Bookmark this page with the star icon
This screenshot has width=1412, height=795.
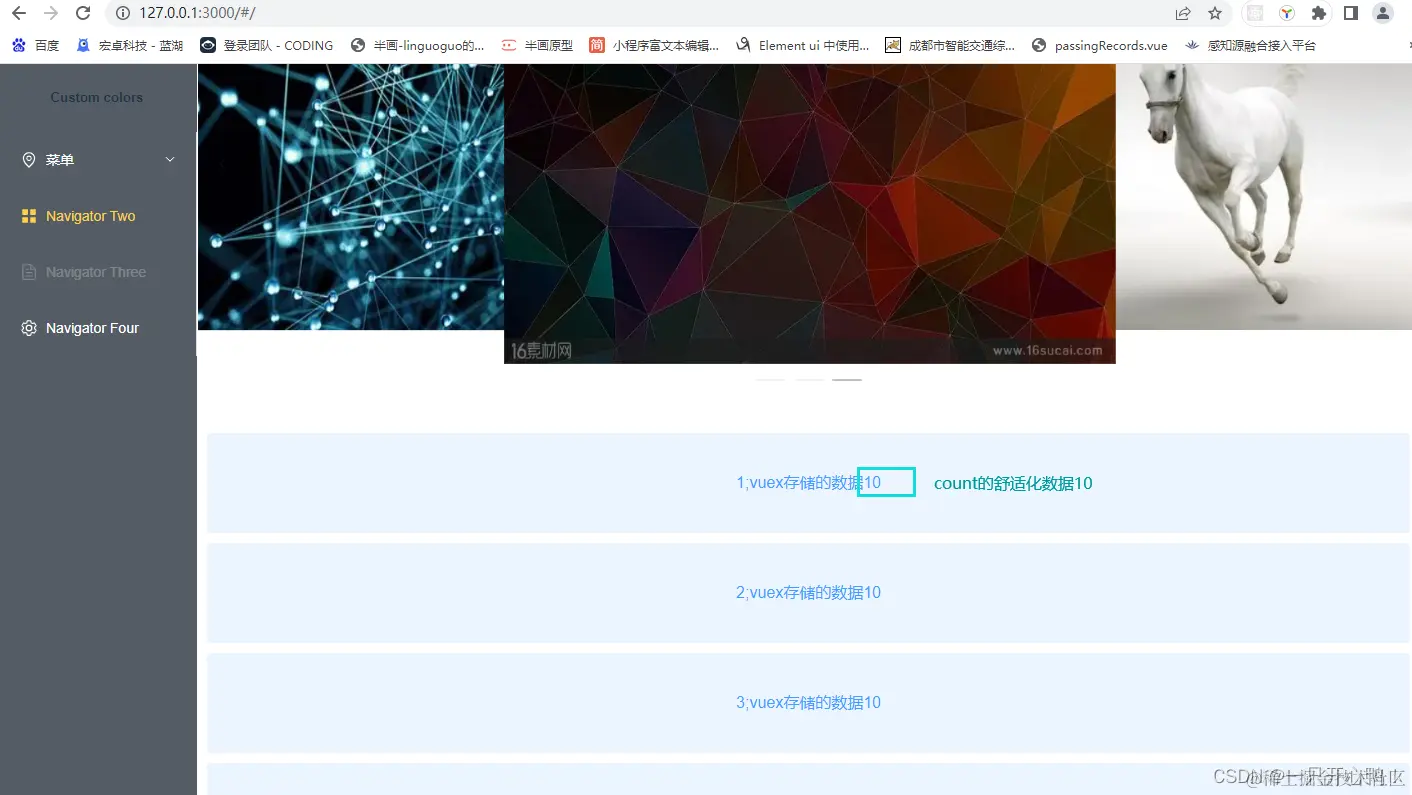coord(1215,13)
